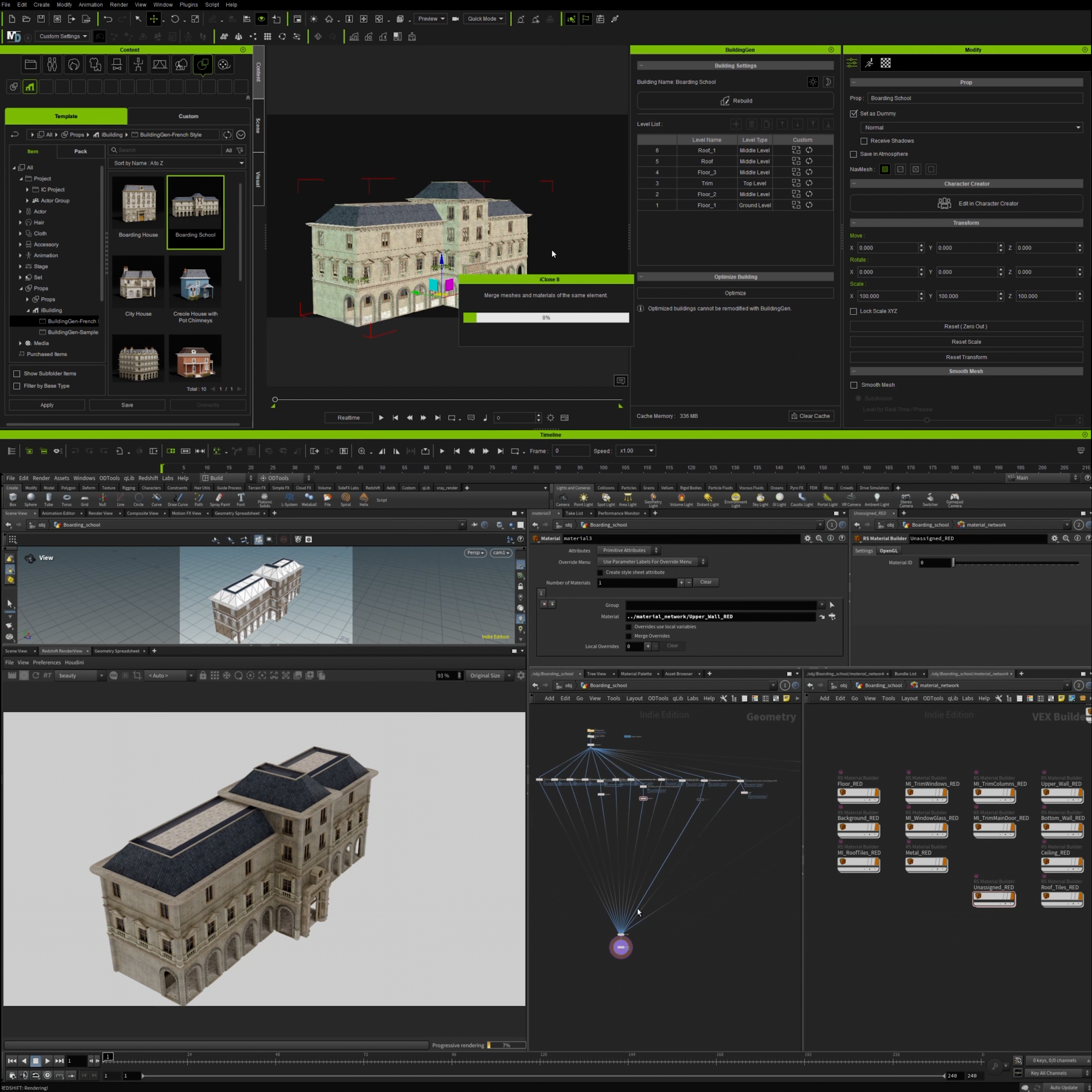Image resolution: width=1092 pixels, height=1092 pixels.
Task: Click the reset icon for Floor_1 level
Action: point(809,205)
